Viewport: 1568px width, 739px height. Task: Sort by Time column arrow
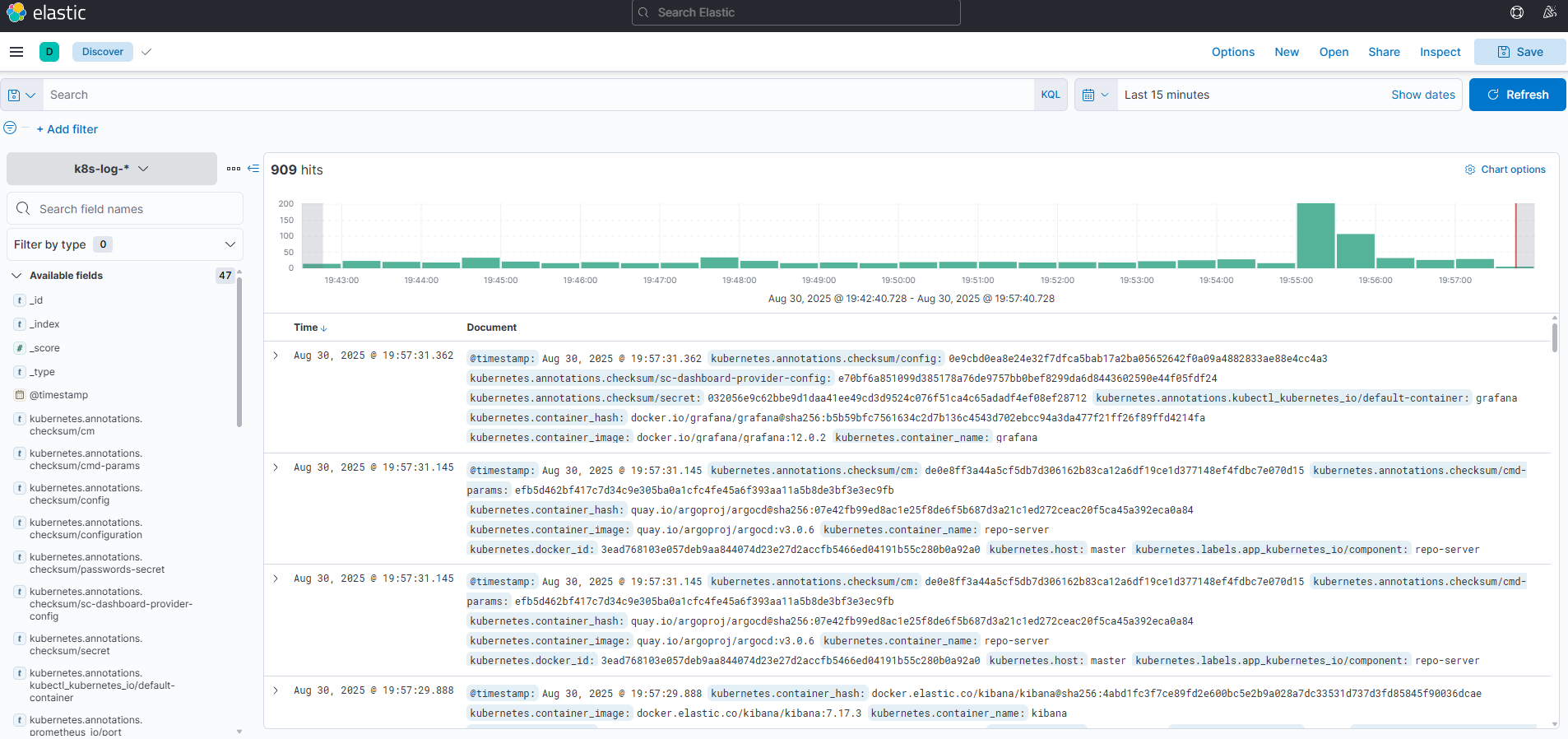coord(324,328)
